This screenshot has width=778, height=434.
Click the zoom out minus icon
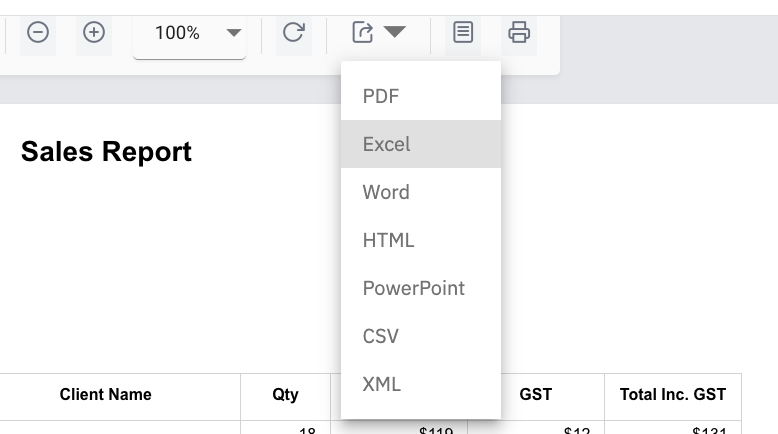click(38, 33)
